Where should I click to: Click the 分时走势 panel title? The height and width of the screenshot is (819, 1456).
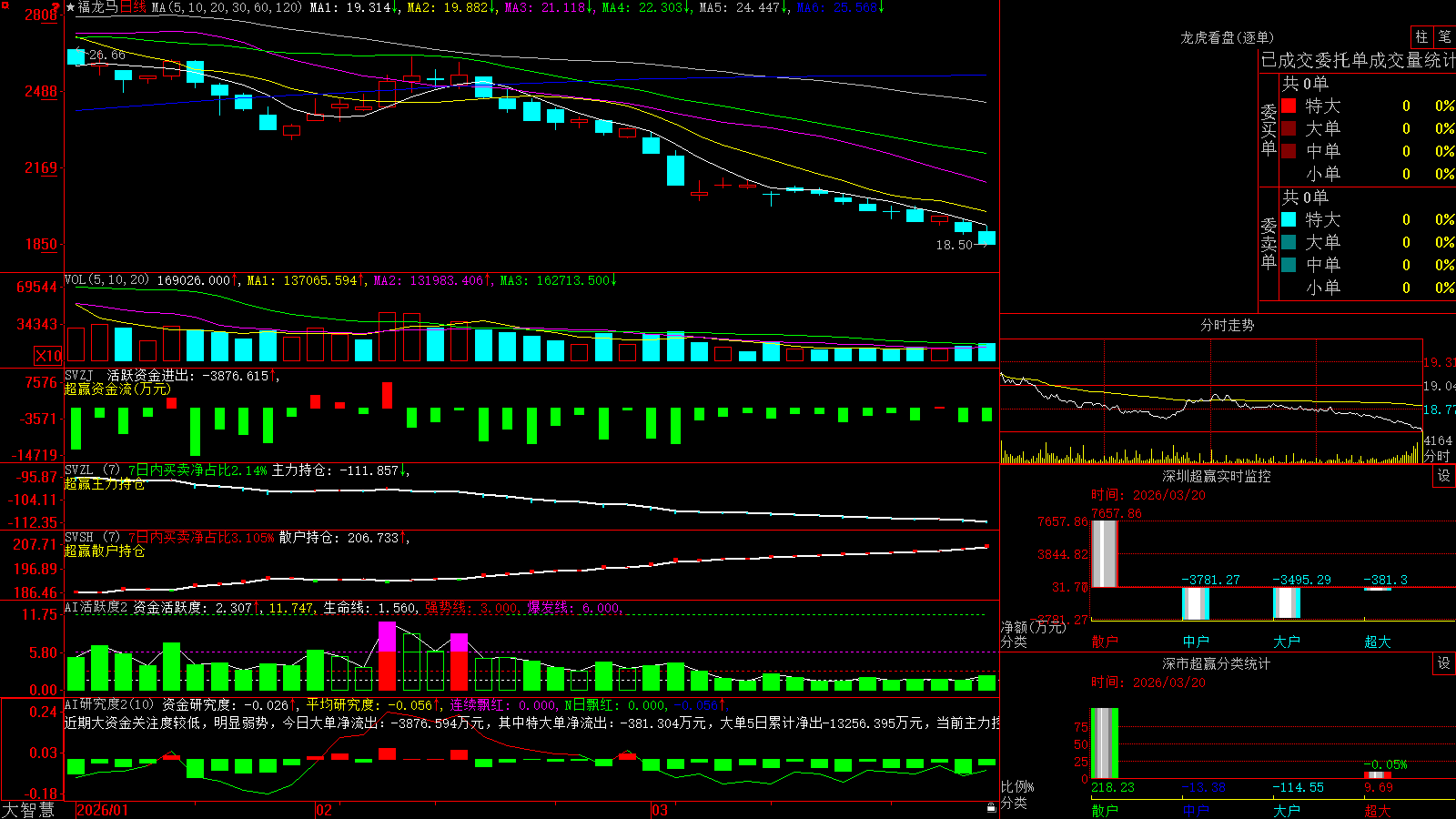coord(1227,325)
